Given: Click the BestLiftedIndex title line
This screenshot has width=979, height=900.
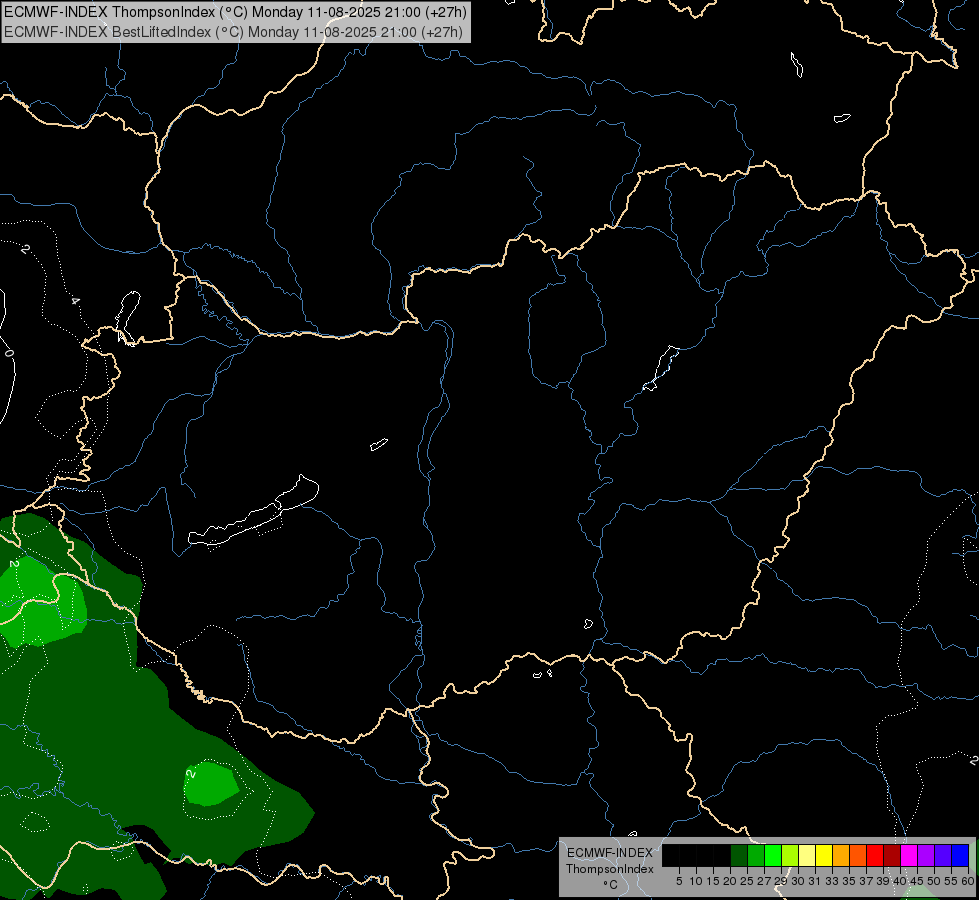Looking at the screenshot, I should pyautogui.click(x=233, y=32).
